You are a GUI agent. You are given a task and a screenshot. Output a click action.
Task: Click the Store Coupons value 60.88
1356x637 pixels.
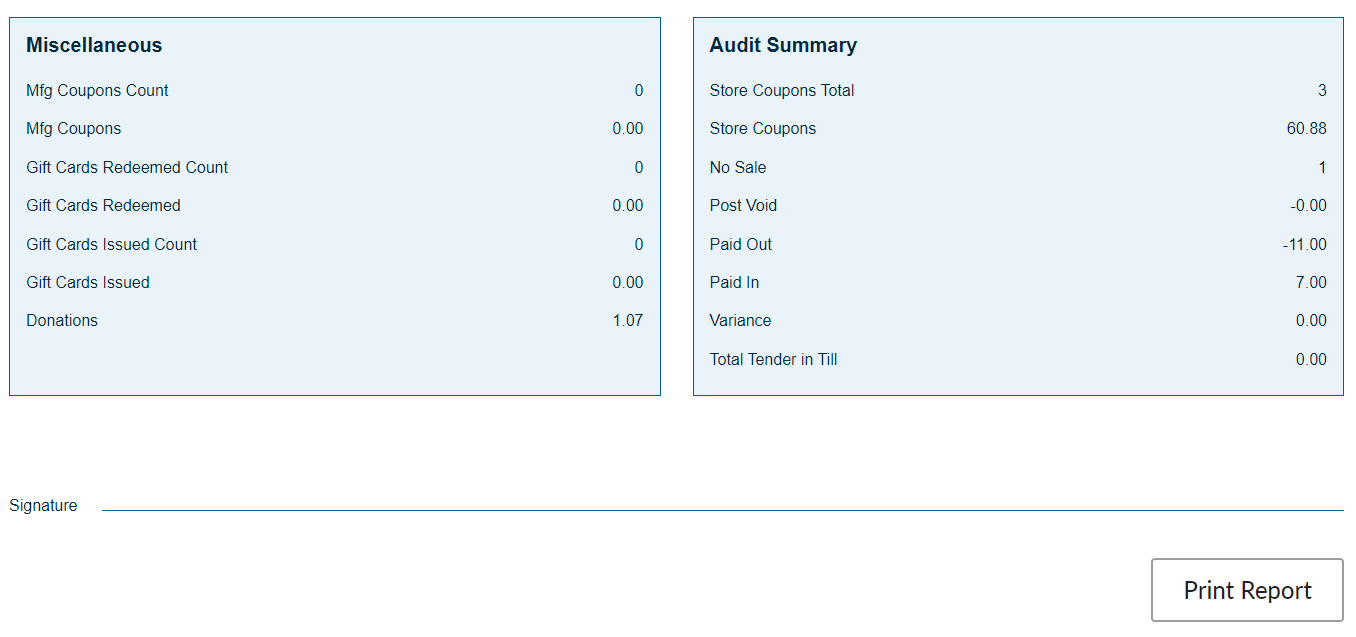click(x=1306, y=128)
